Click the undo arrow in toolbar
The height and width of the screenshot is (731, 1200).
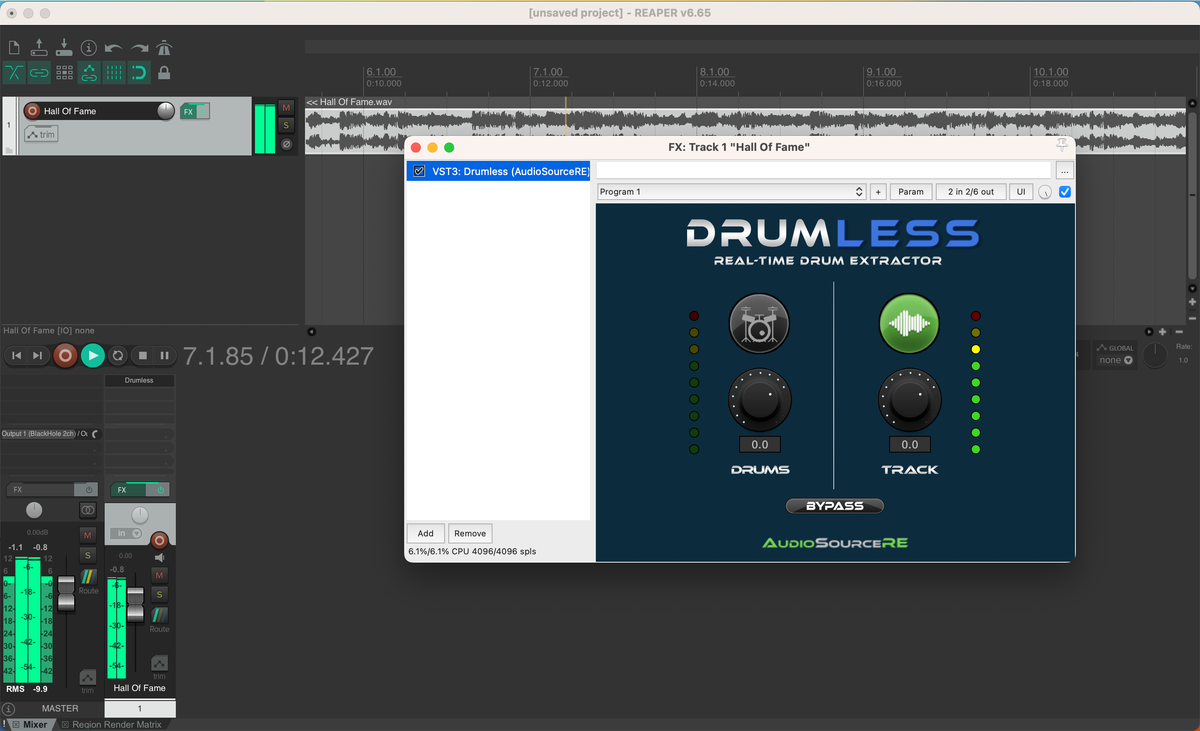tap(114, 48)
